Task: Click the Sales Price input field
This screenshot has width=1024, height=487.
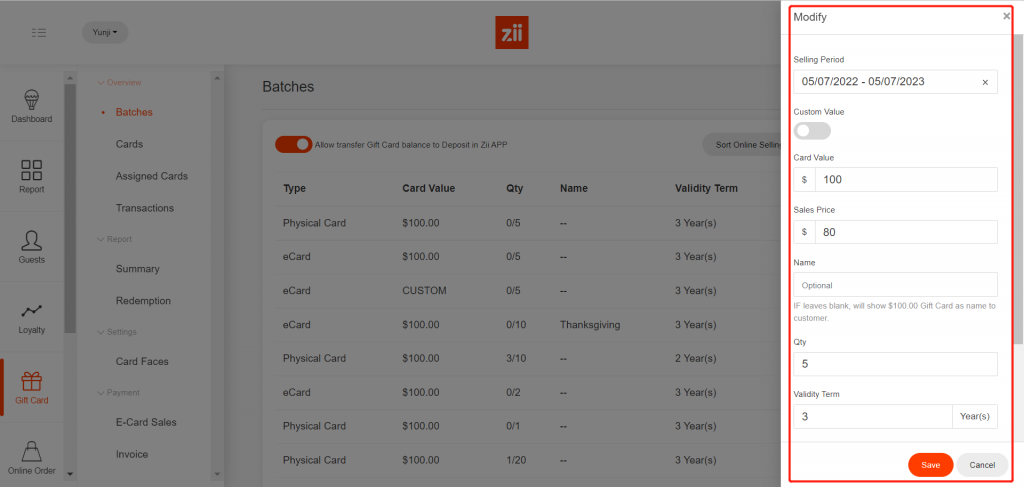Action: coord(905,232)
